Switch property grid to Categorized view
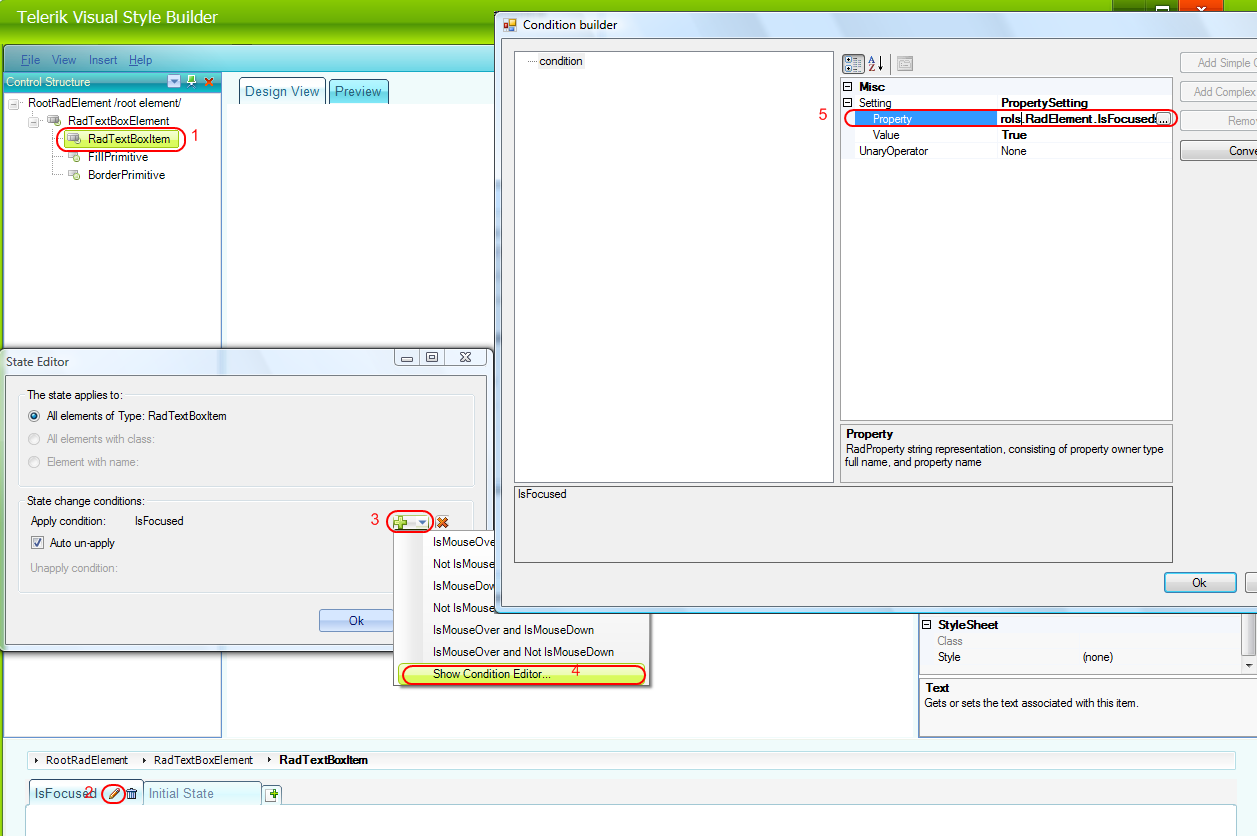 click(x=854, y=64)
